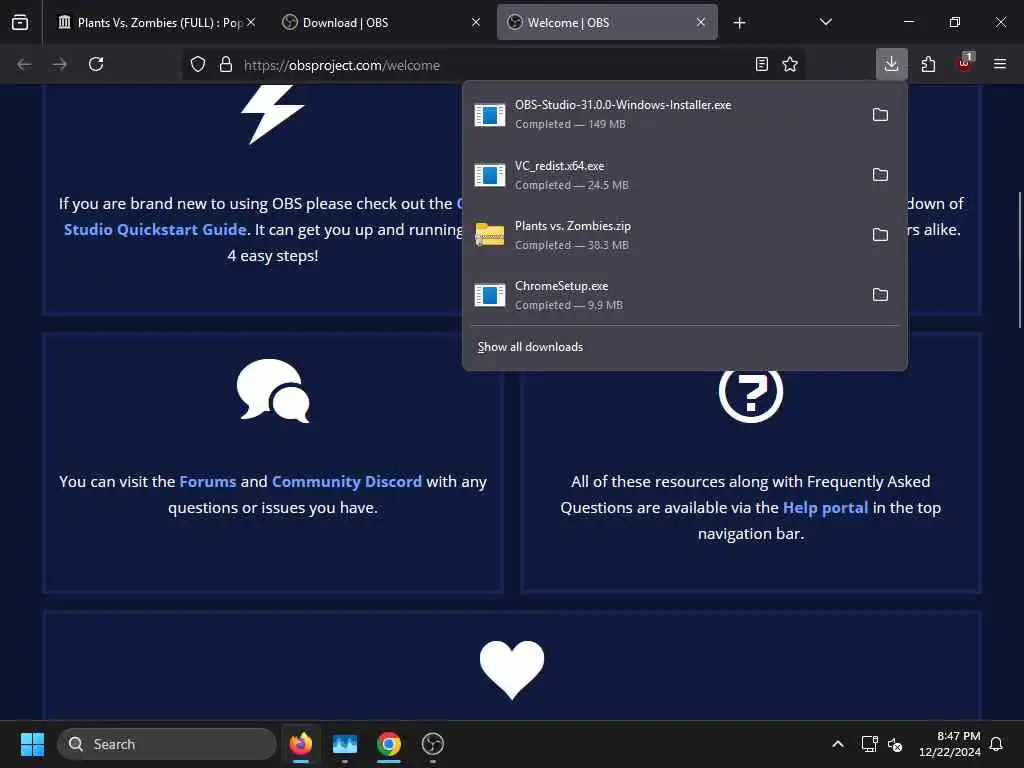Image resolution: width=1024 pixels, height=768 pixels.
Task: Click the speech bubbles community icon
Action: tap(273, 391)
